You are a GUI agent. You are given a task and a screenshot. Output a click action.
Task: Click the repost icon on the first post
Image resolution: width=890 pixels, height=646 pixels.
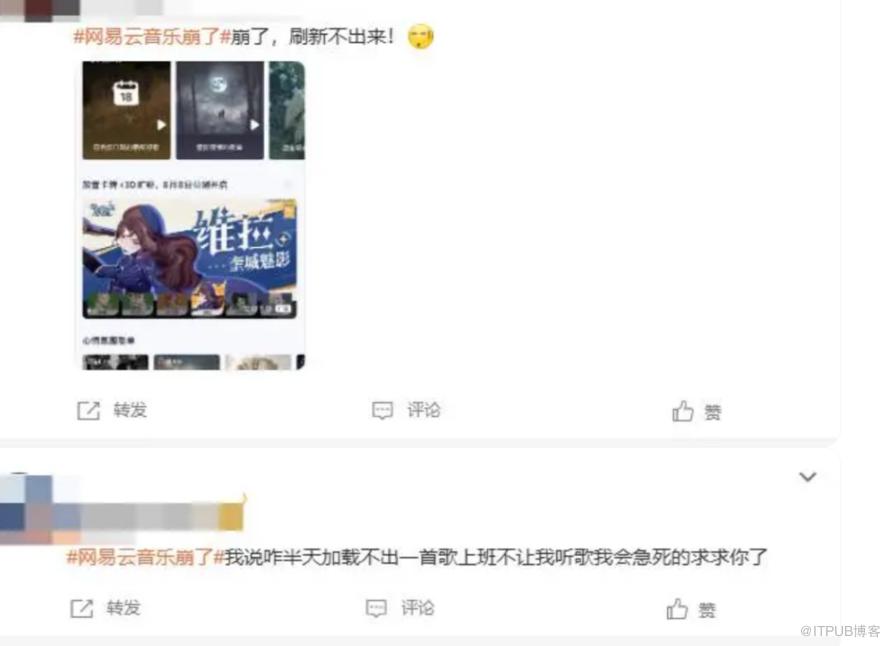[x=89, y=410]
